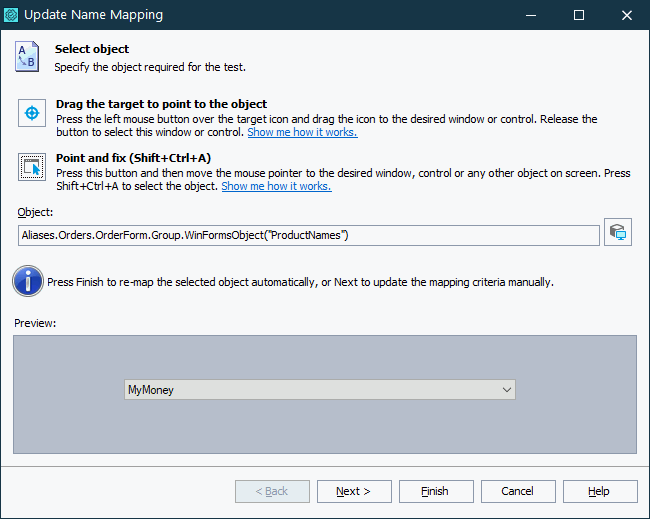Go to Next wizard step
The width and height of the screenshot is (650, 519).
(354, 491)
